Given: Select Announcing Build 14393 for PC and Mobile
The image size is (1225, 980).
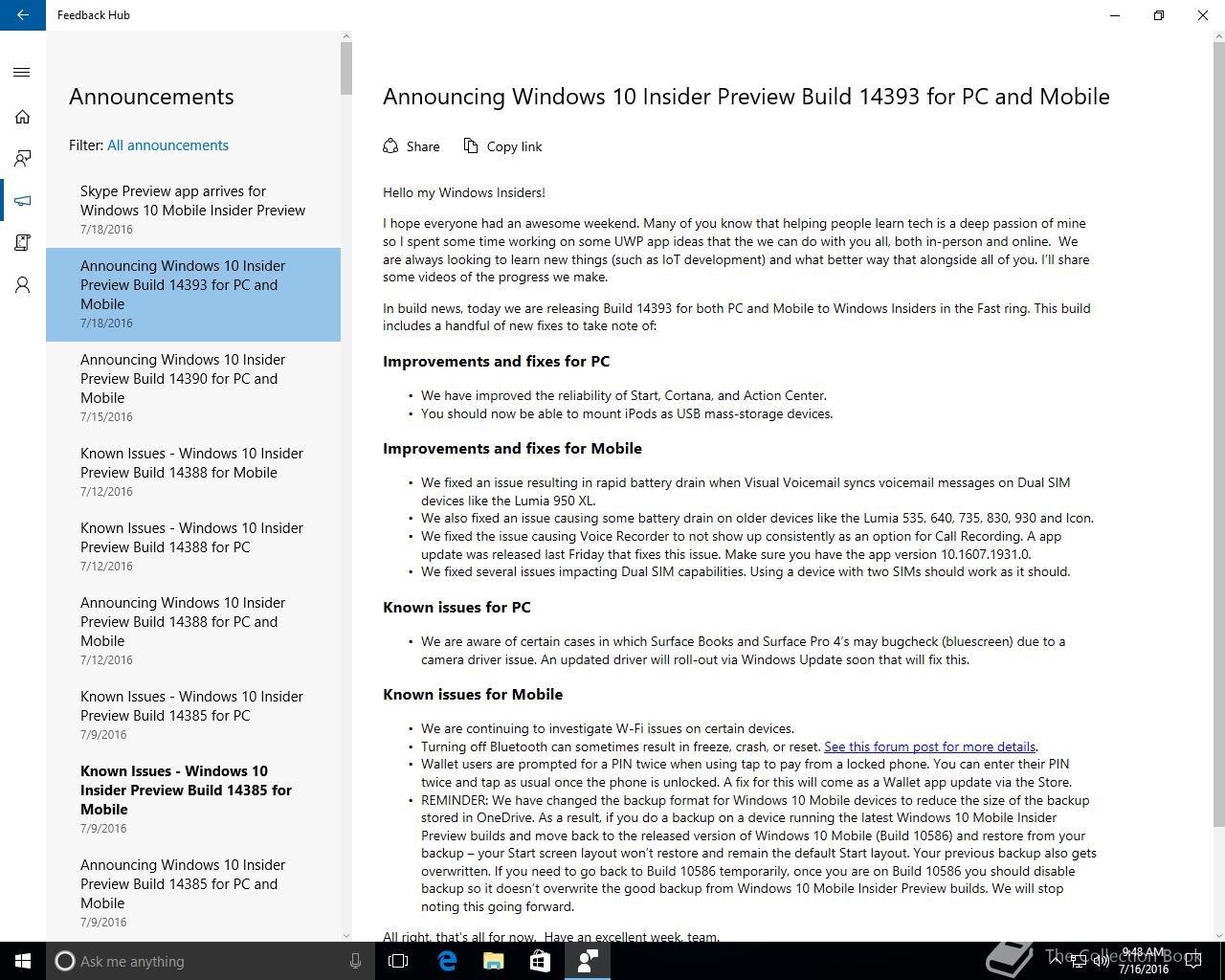Looking at the screenshot, I should point(193,295).
